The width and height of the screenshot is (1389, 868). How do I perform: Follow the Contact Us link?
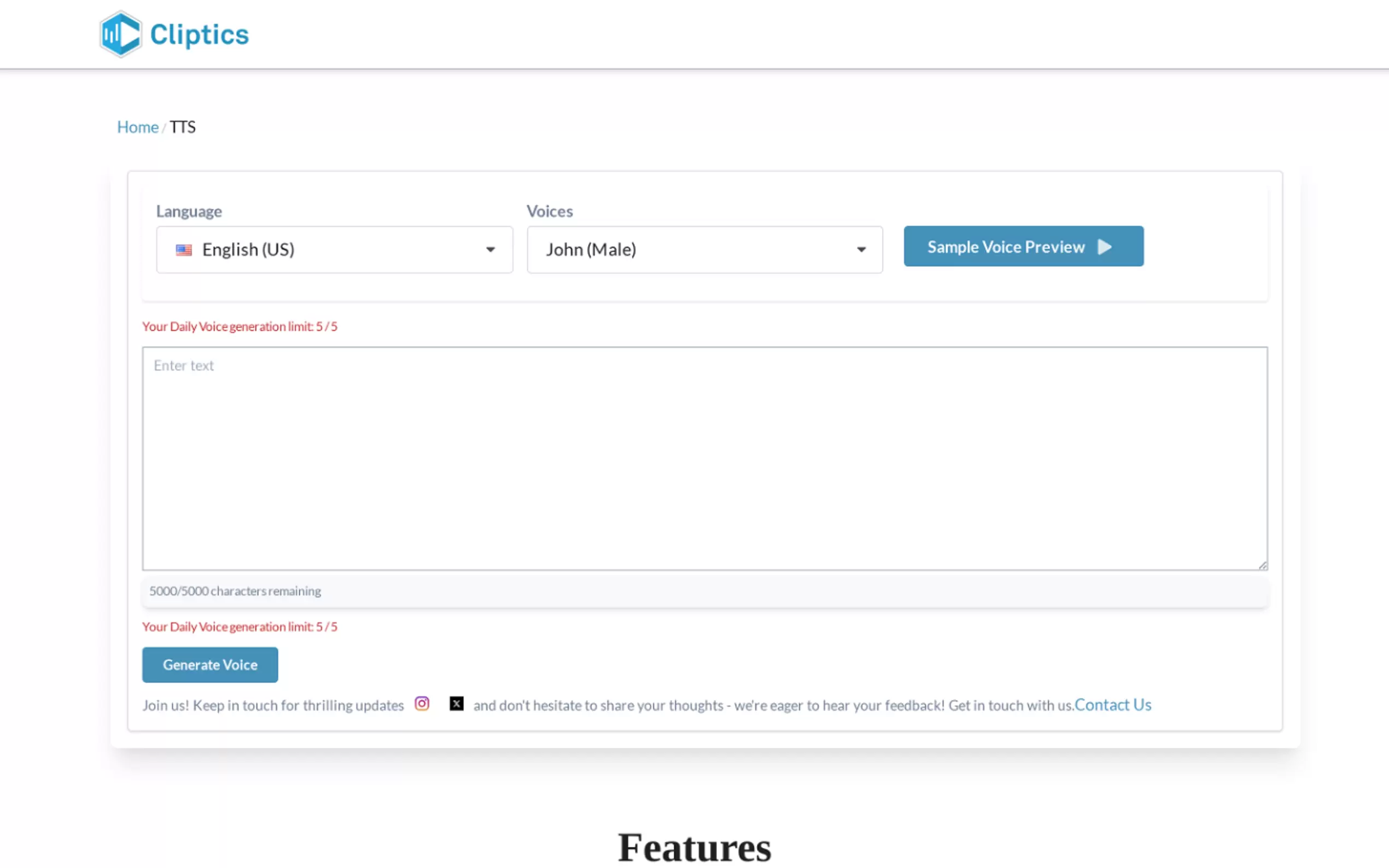[x=1112, y=705]
